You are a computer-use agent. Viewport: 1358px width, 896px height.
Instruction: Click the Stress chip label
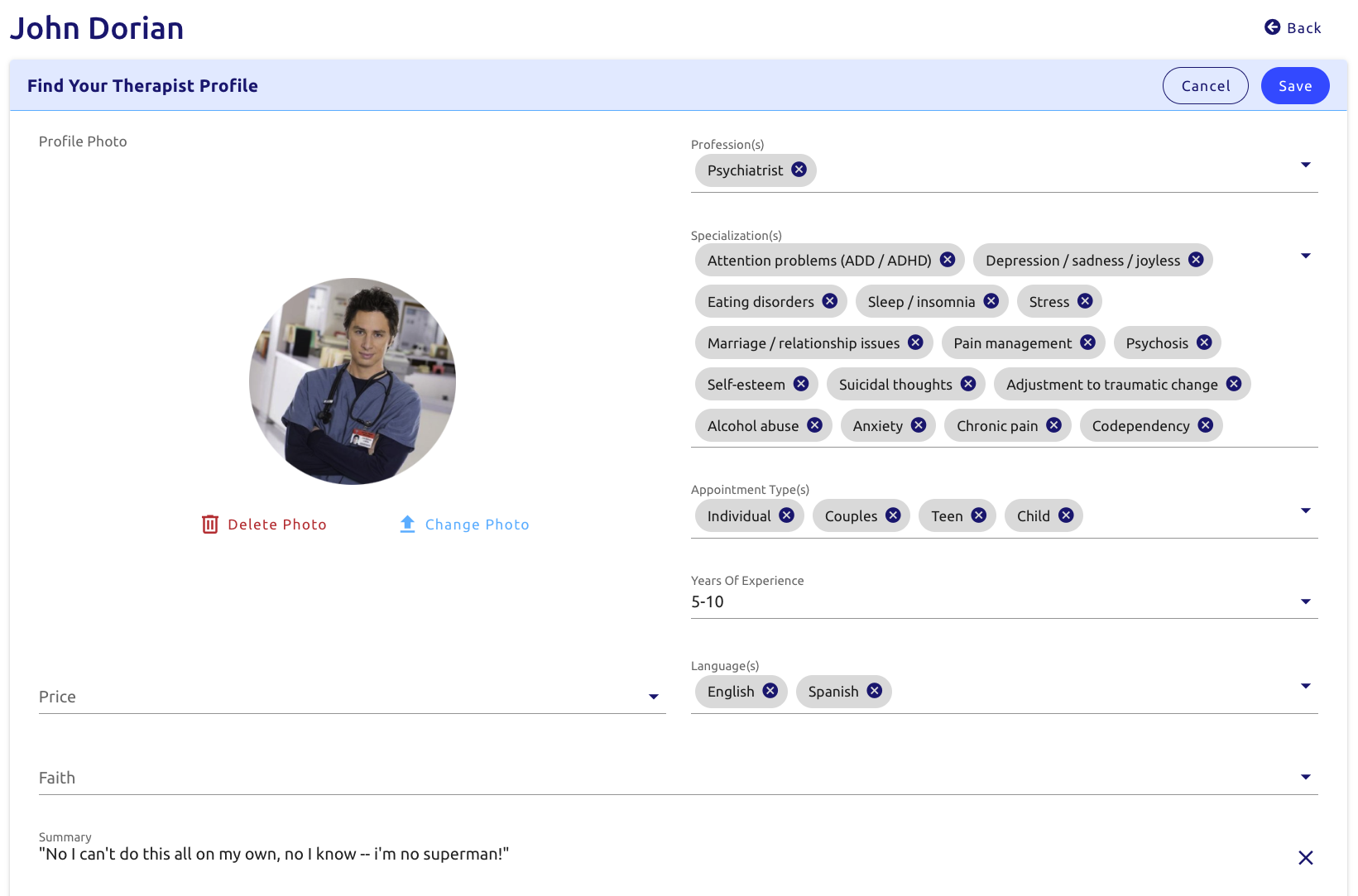point(1049,302)
